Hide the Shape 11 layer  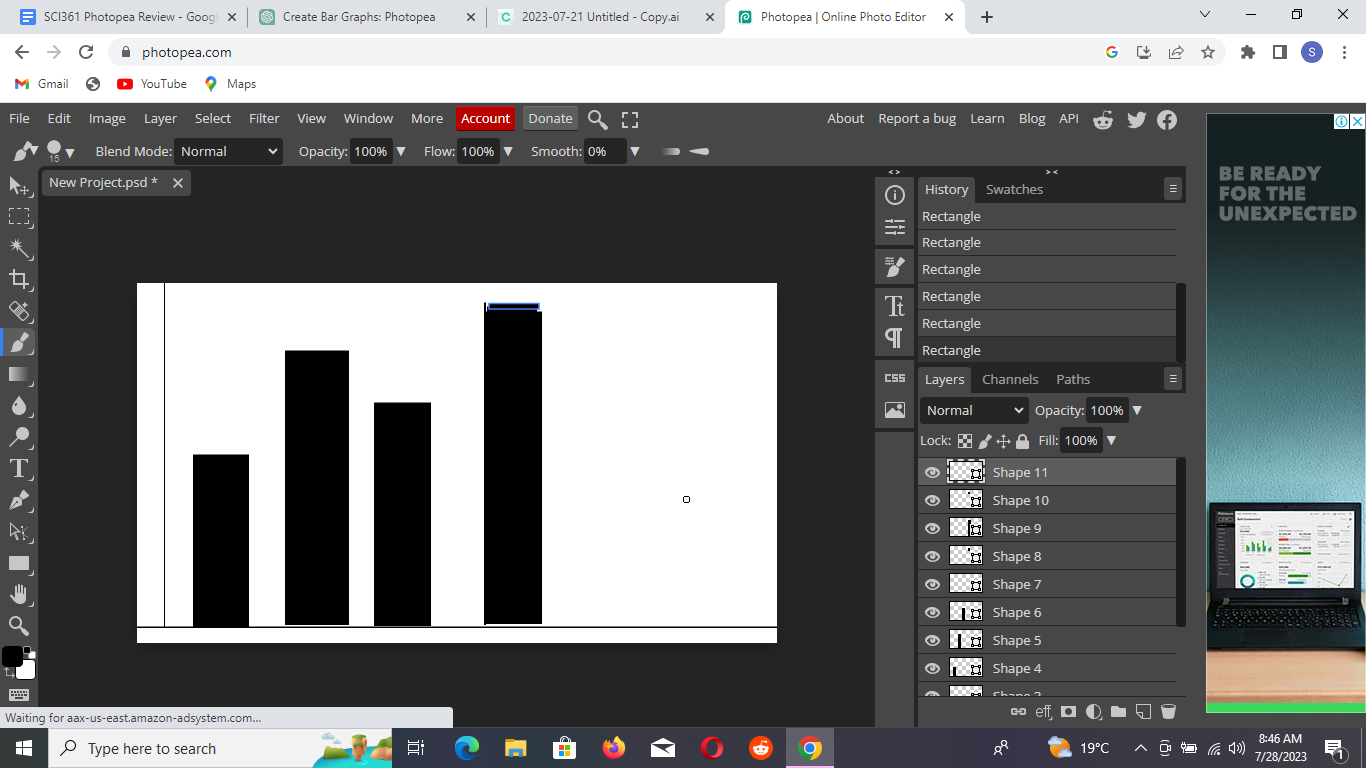(931, 472)
